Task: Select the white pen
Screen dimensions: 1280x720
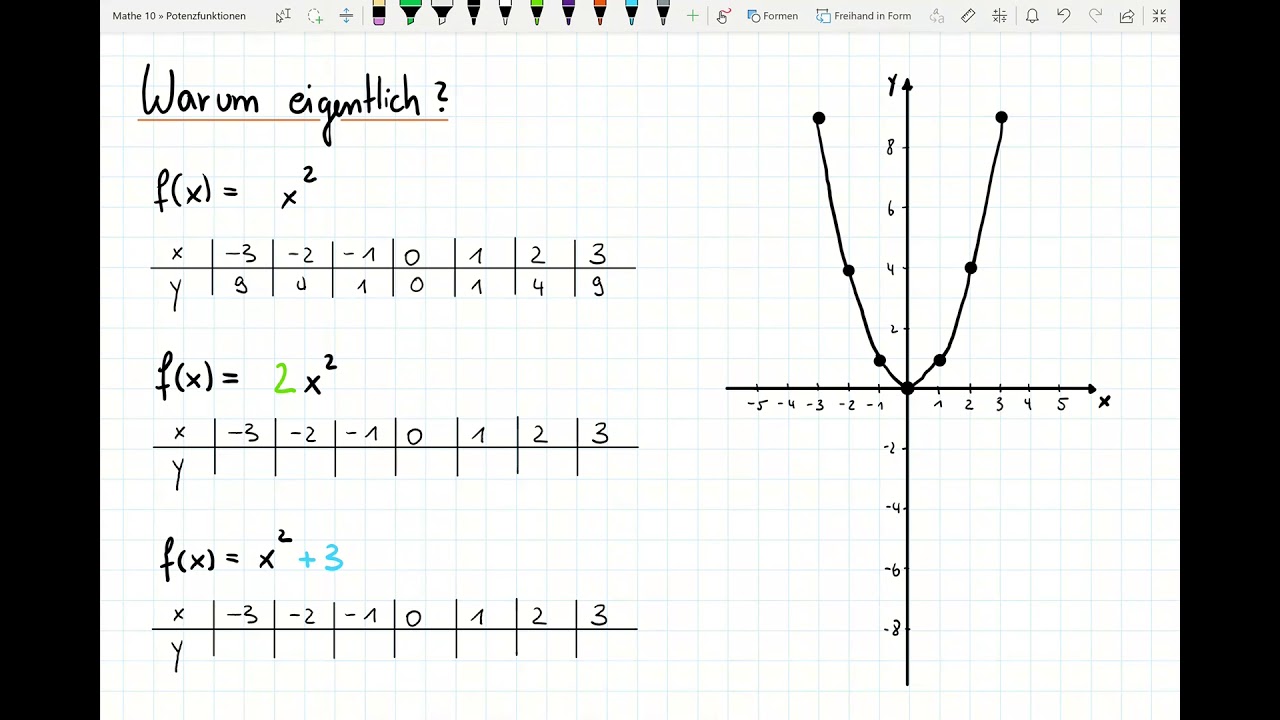Action: (x=505, y=13)
